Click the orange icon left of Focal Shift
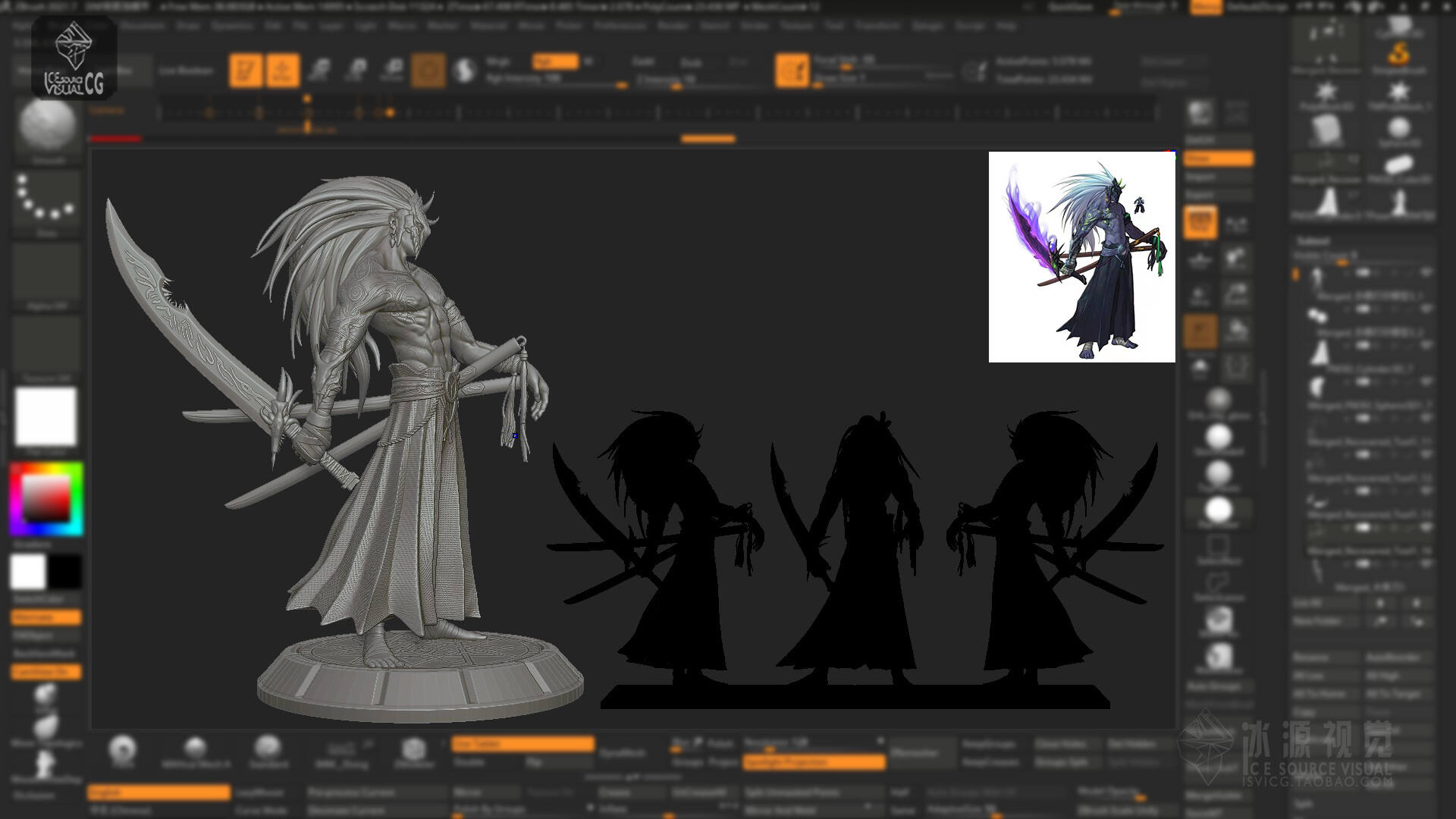The height and width of the screenshot is (819, 1456). pos(792,70)
